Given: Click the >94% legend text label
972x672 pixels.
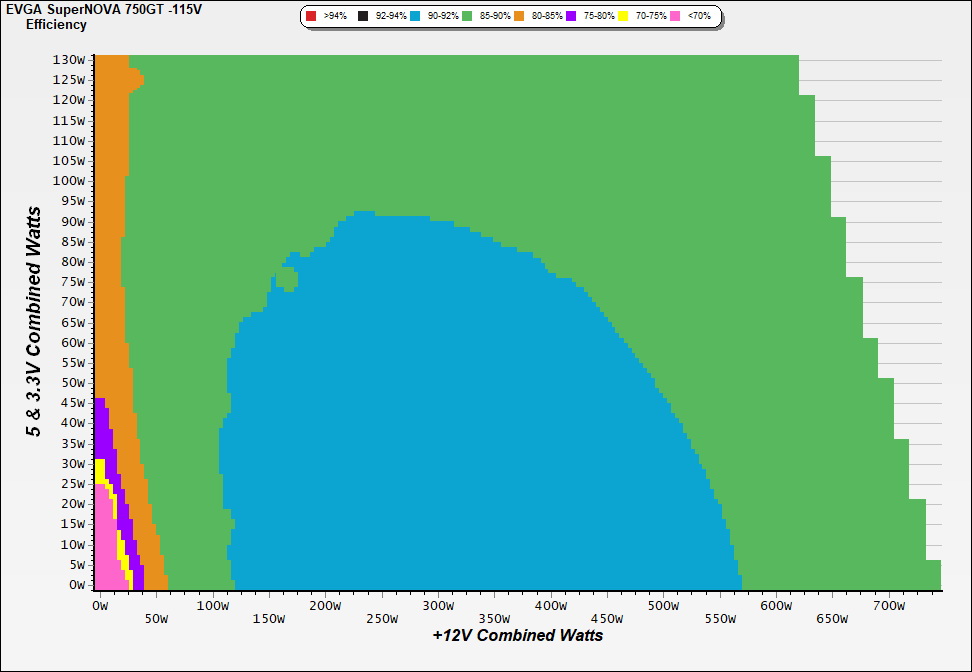Looking at the screenshot, I should [334, 17].
